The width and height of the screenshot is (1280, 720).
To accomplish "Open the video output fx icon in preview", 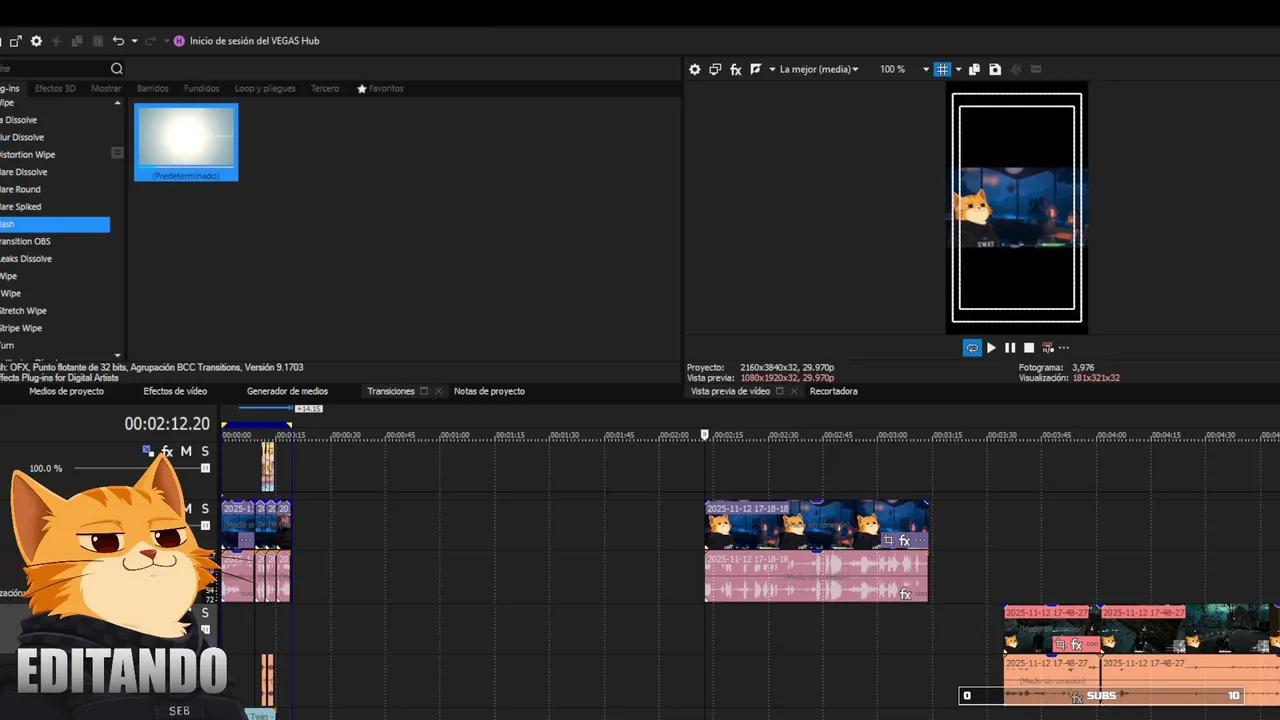I will coord(735,69).
